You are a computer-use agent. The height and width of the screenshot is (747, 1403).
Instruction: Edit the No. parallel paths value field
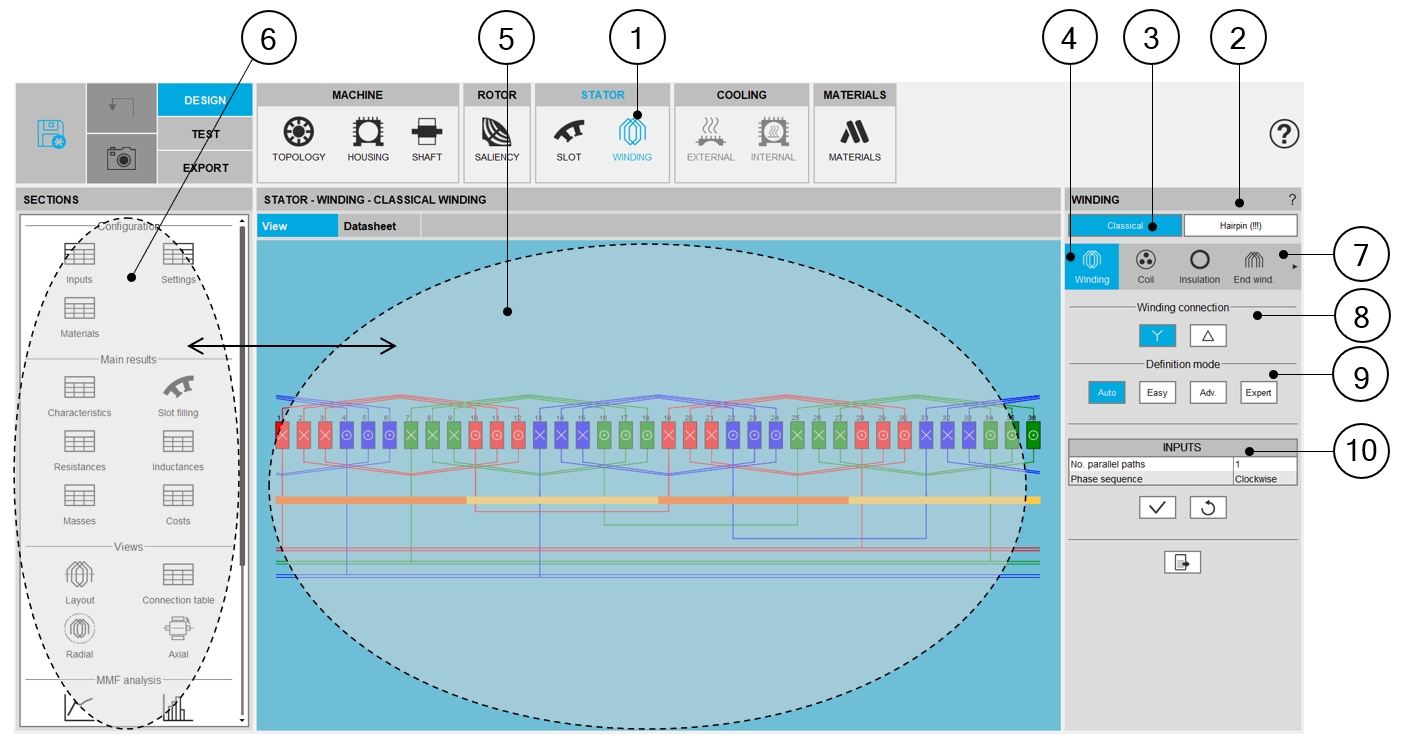click(1264, 464)
